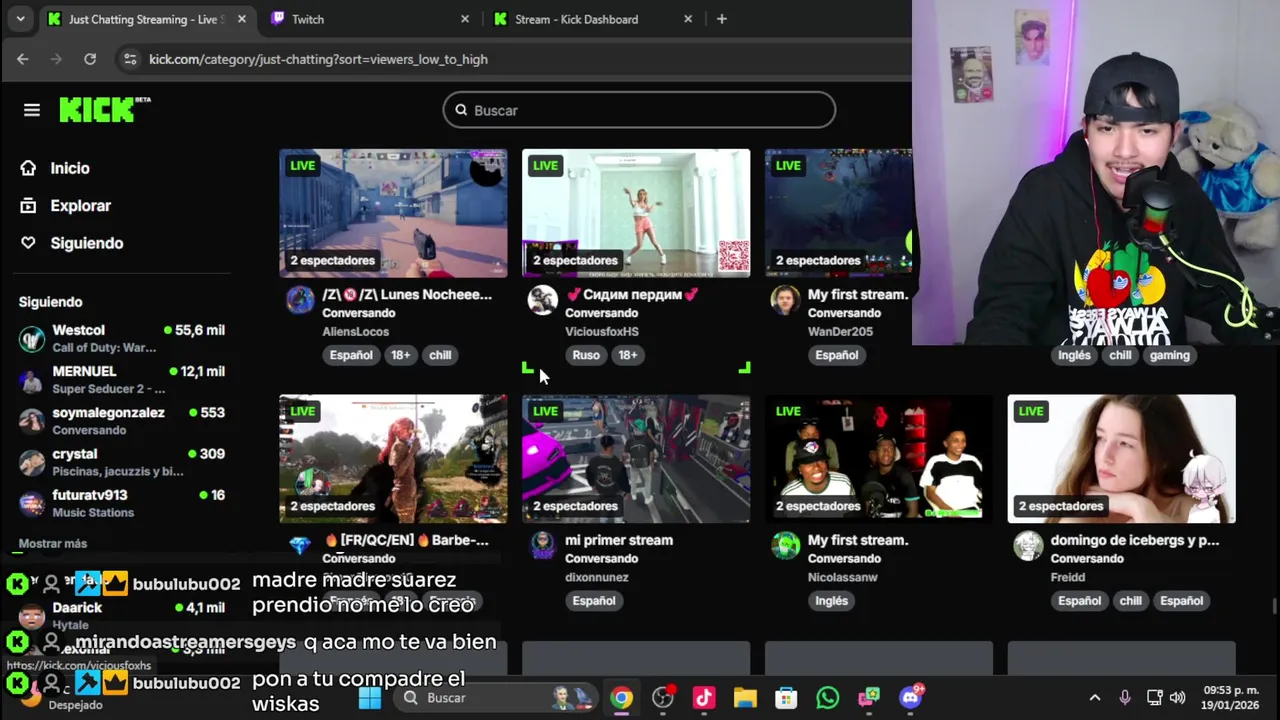Select Inglés tag under Nicolassanw
The height and width of the screenshot is (720, 1280).
(831, 601)
